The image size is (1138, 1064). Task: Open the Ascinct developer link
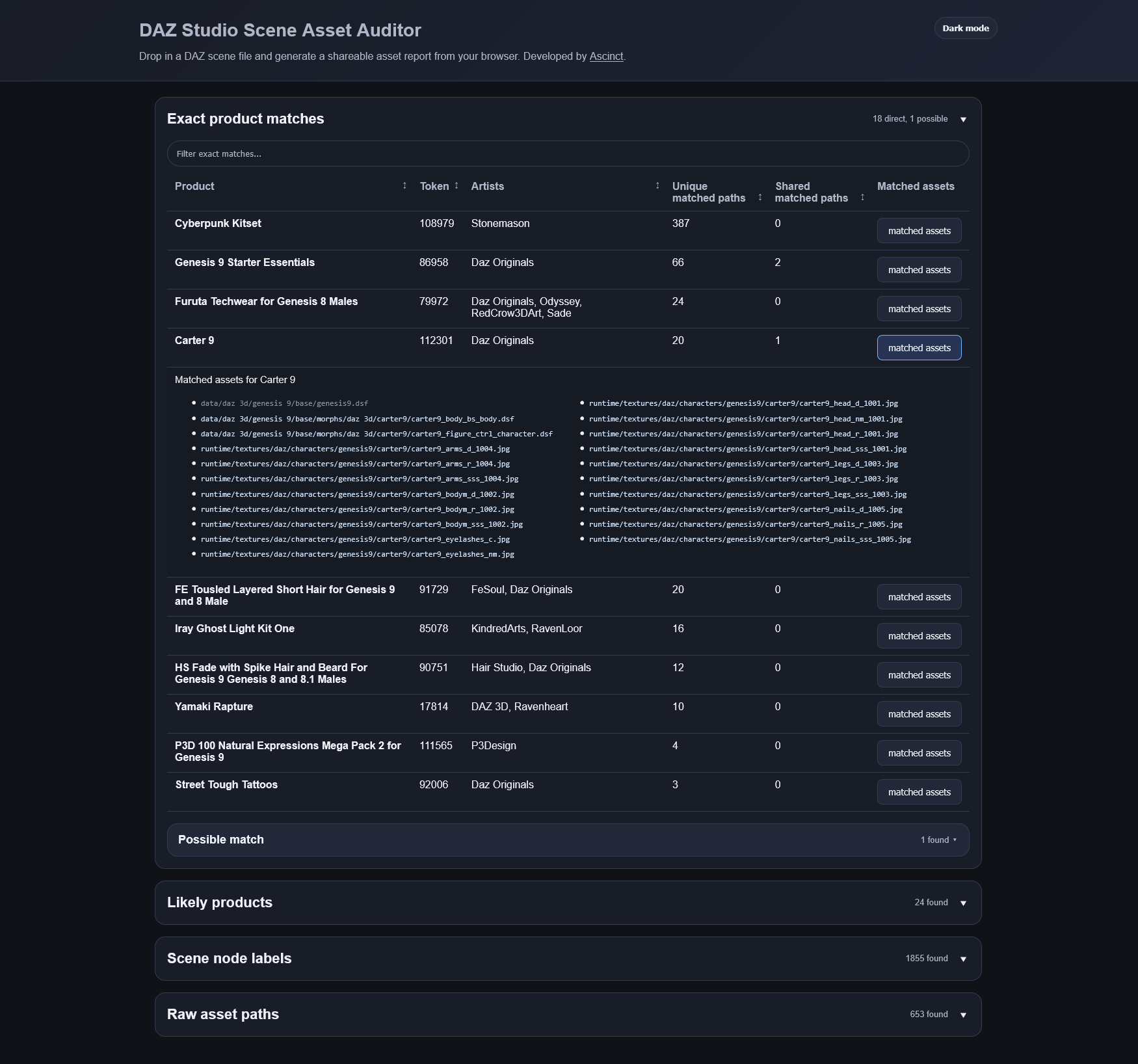[606, 57]
